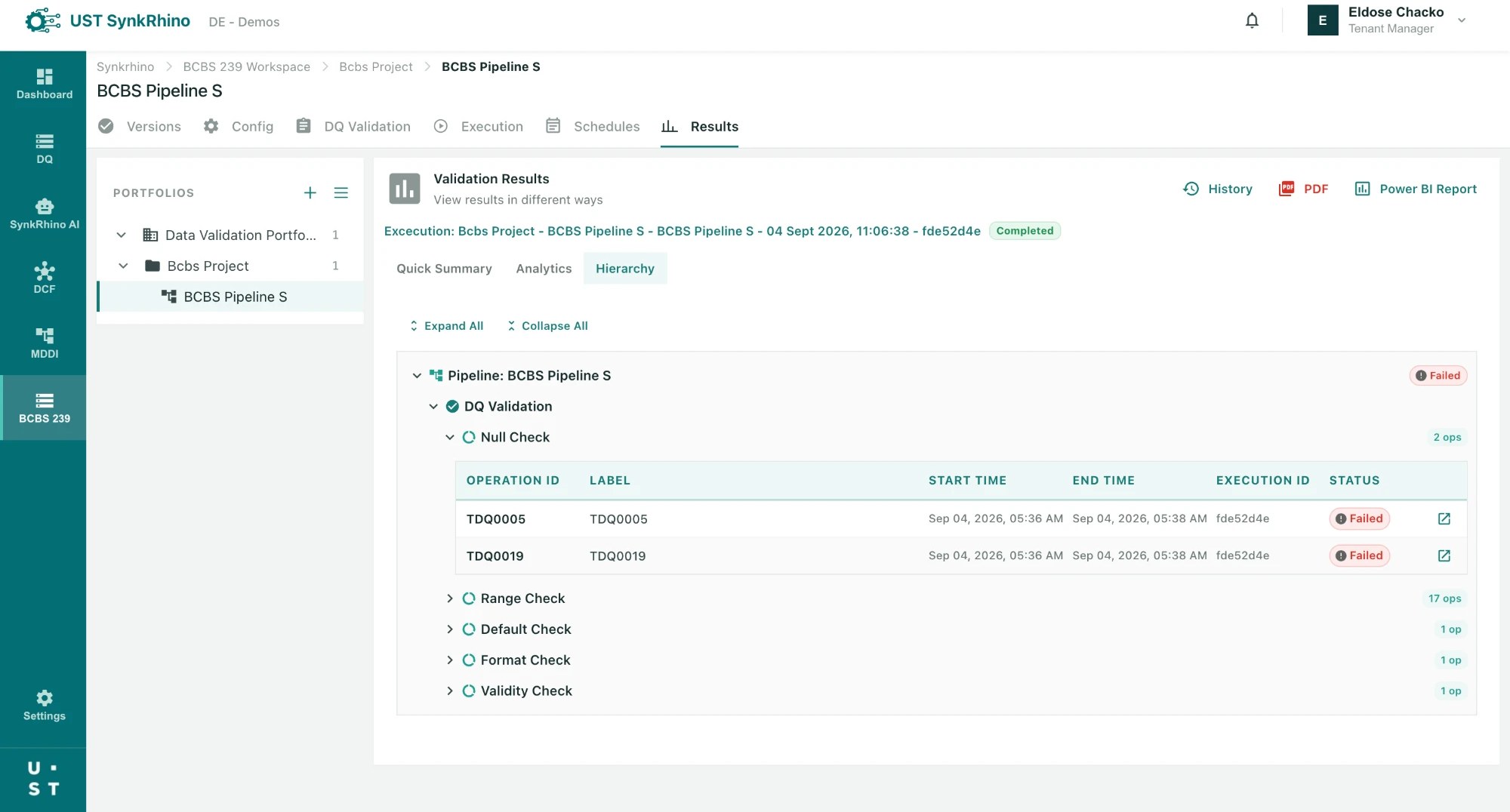Select the BCBS 239 sidebar item

pos(44,408)
